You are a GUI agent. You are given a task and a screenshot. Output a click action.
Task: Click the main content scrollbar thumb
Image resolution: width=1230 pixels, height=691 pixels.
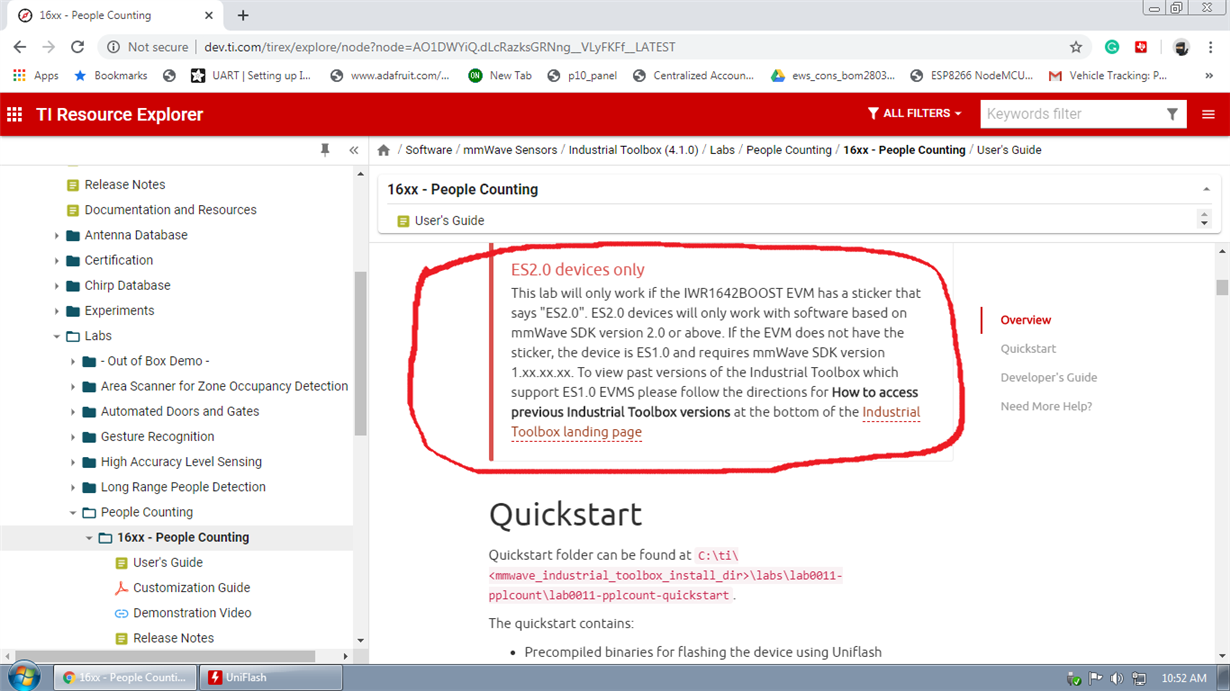[1222, 287]
